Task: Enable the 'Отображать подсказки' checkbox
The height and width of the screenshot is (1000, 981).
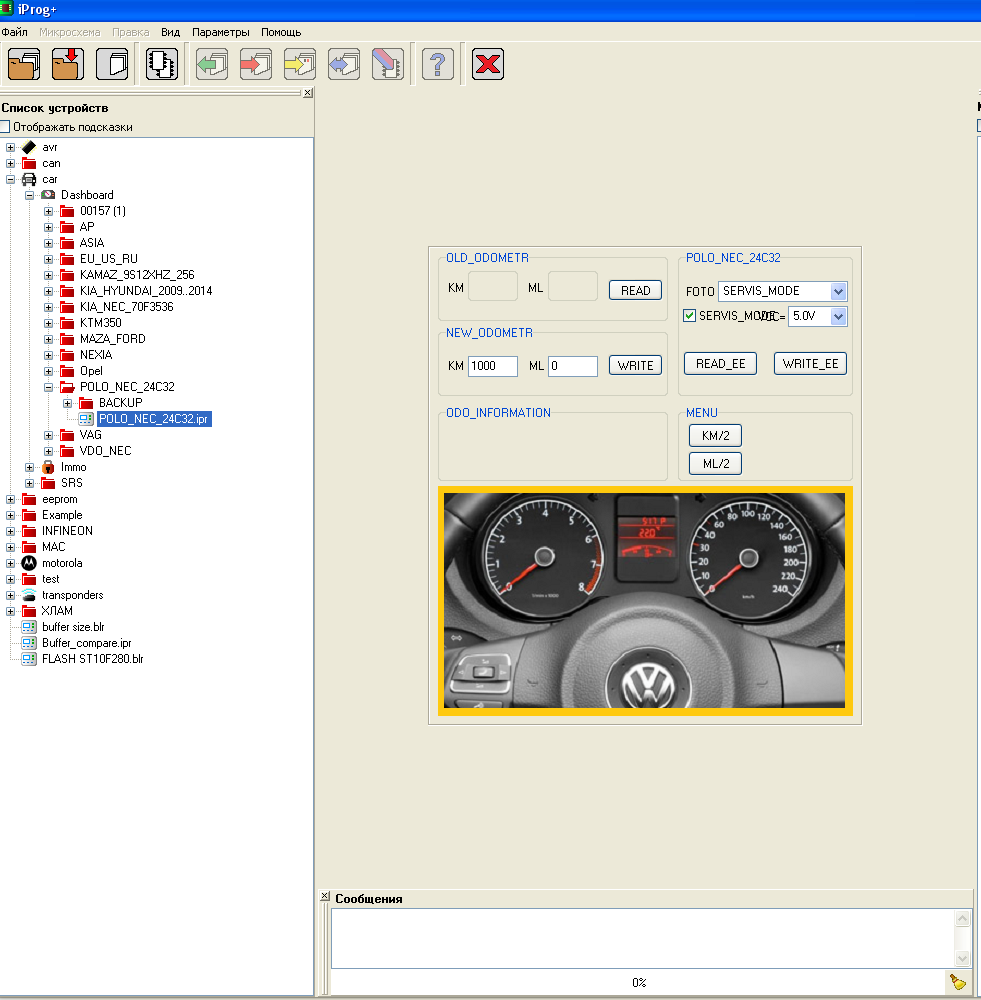Action: 5,127
